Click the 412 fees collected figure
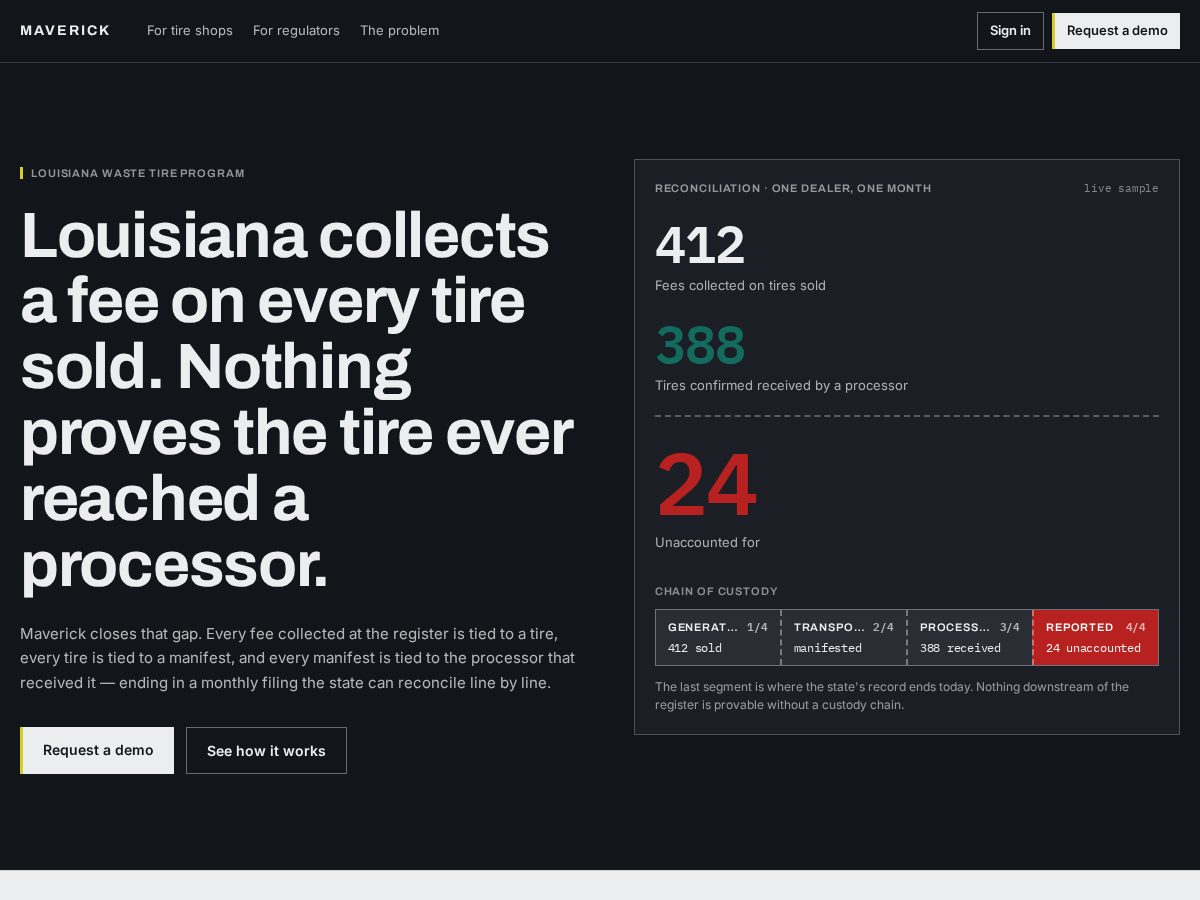This screenshot has height=900, width=1200. [x=700, y=246]
